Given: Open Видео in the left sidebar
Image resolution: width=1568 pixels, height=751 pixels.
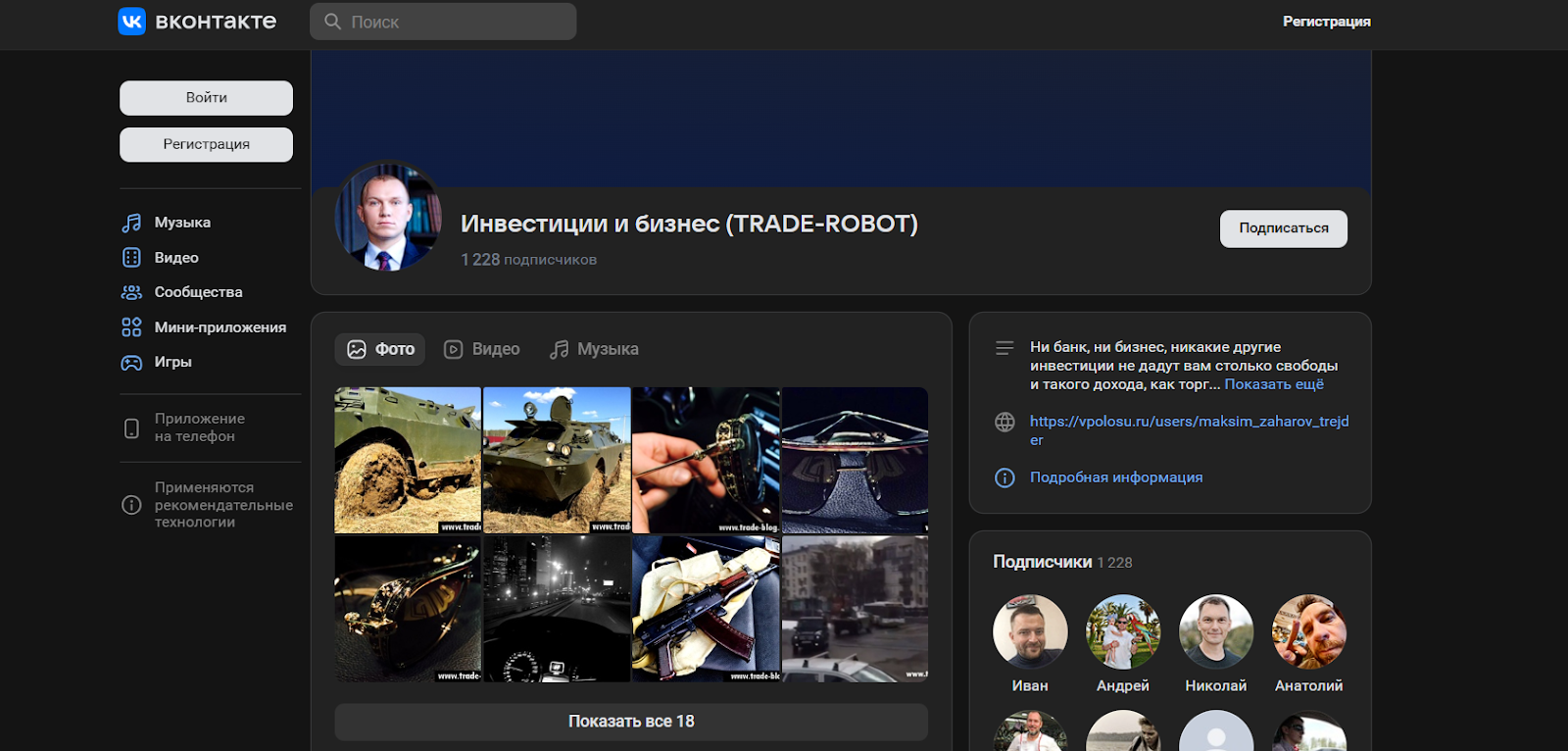Looking at the screenshot, I should click(176, 258).
